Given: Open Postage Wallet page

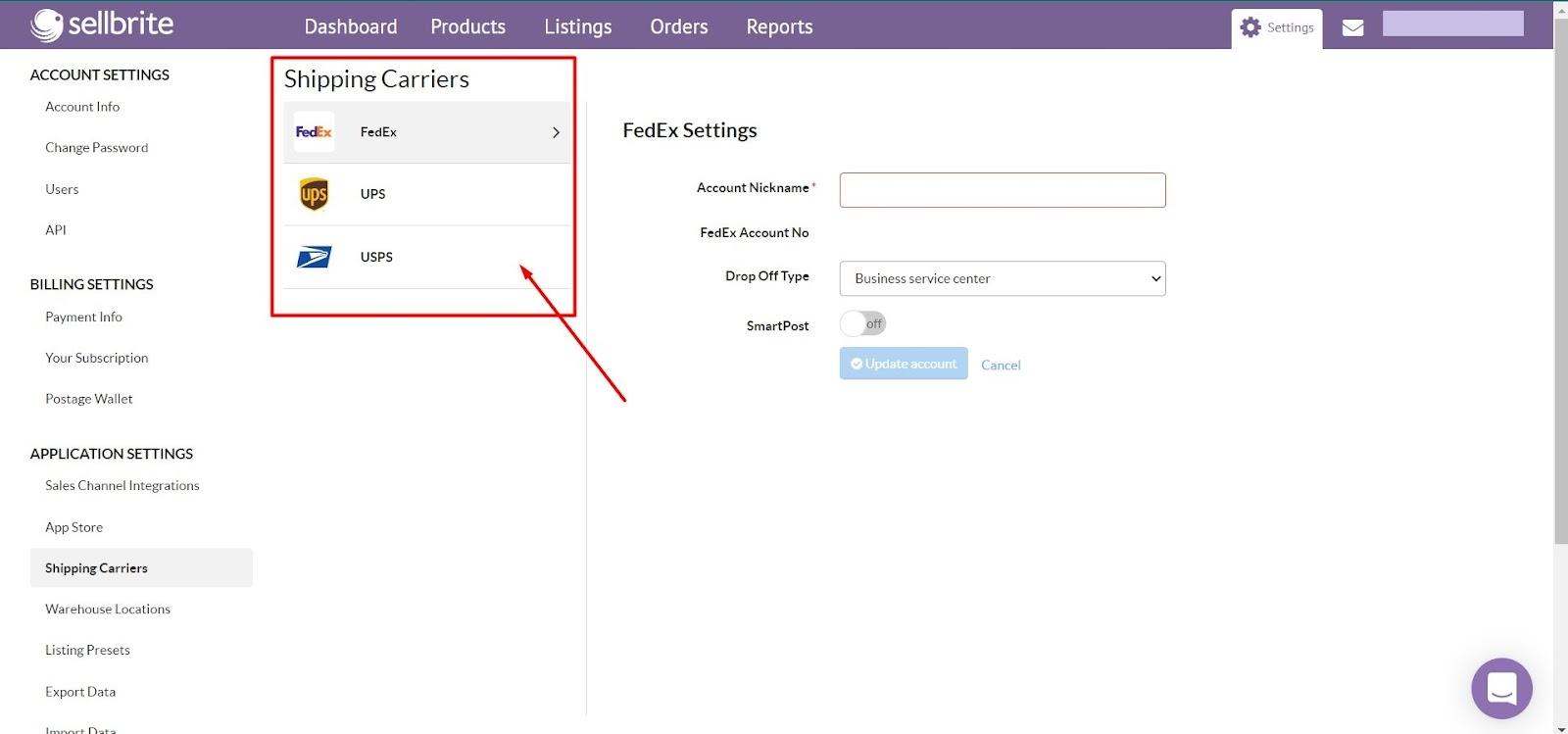Looking at the screenshot, I should (89, 399).
